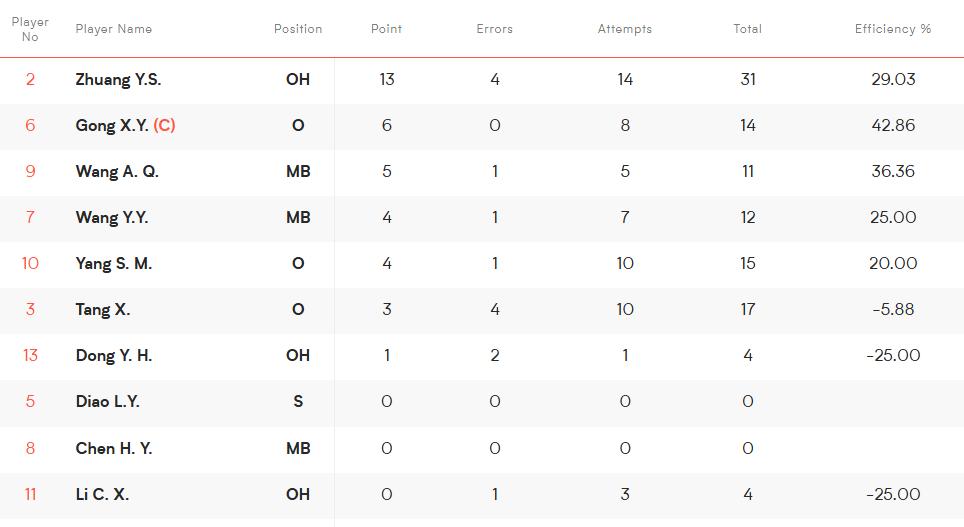The image size is (964, 527).
Task: Click Zhuang's efficiency value 29.03
Action: (x=893, y=79)
